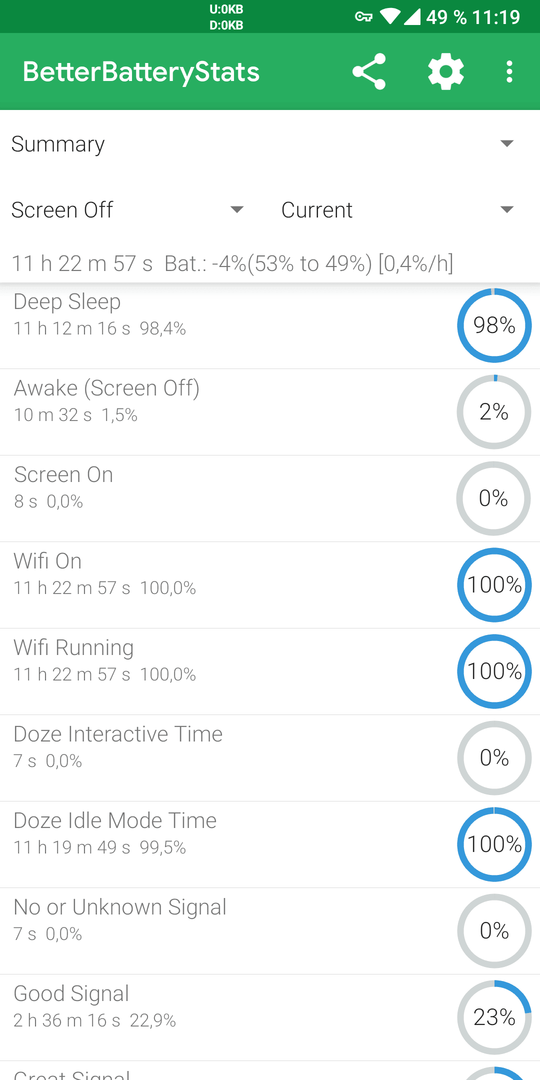Screen dimensions: 540x1080
Task: Tap the Awake (Screen Off) 2% gauge
Action: (x=494, y=412)
